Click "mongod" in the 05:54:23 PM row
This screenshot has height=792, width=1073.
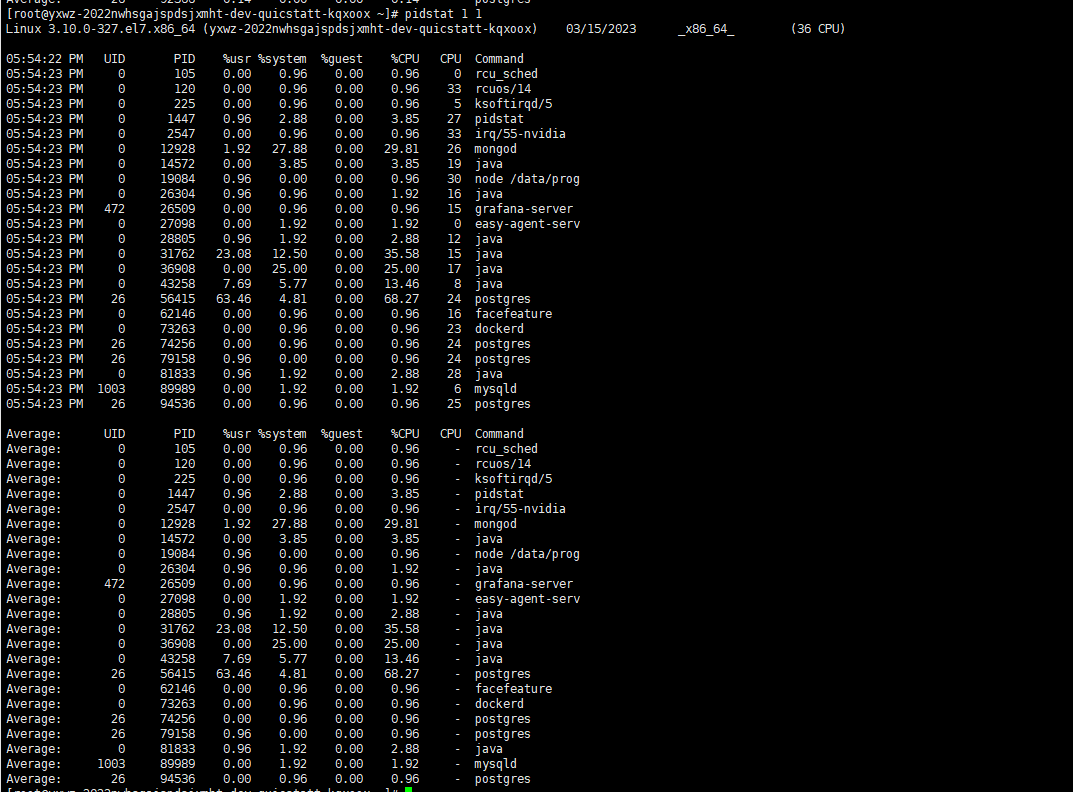tap(495, 149)
